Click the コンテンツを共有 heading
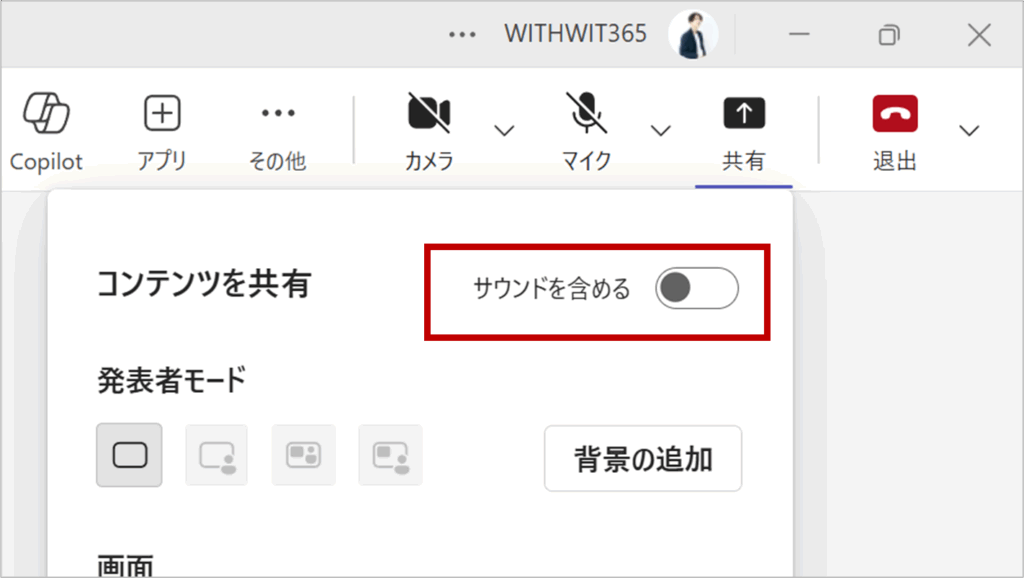Image resolution: width=1024 pixels, height=578 pixels. point(204,284)
